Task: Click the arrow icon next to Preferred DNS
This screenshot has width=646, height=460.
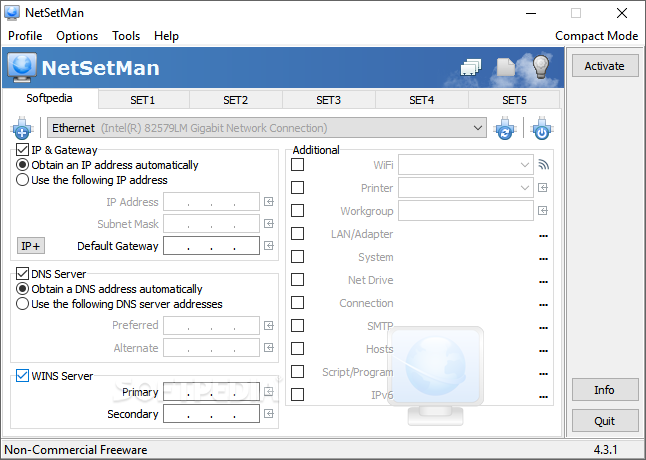Action: [269, 326]
